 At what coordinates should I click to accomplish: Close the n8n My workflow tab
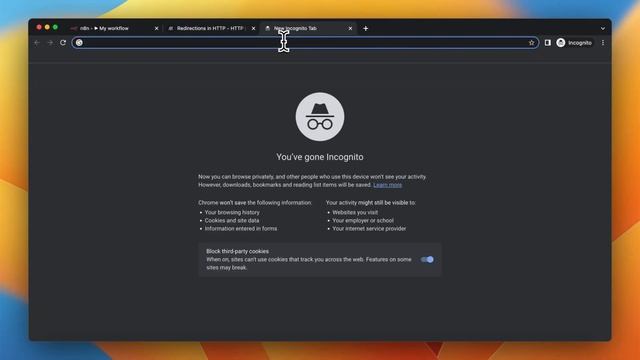click(156, 29)
